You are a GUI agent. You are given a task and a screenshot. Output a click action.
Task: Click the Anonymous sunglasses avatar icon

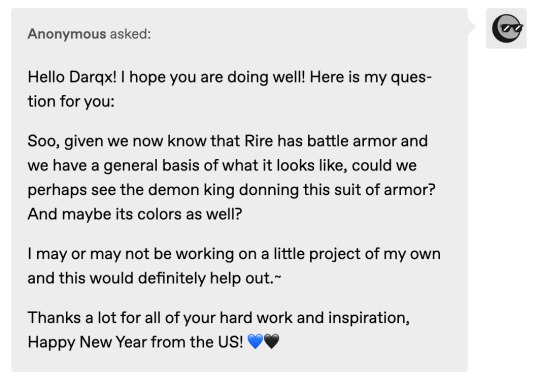(506, 28)
